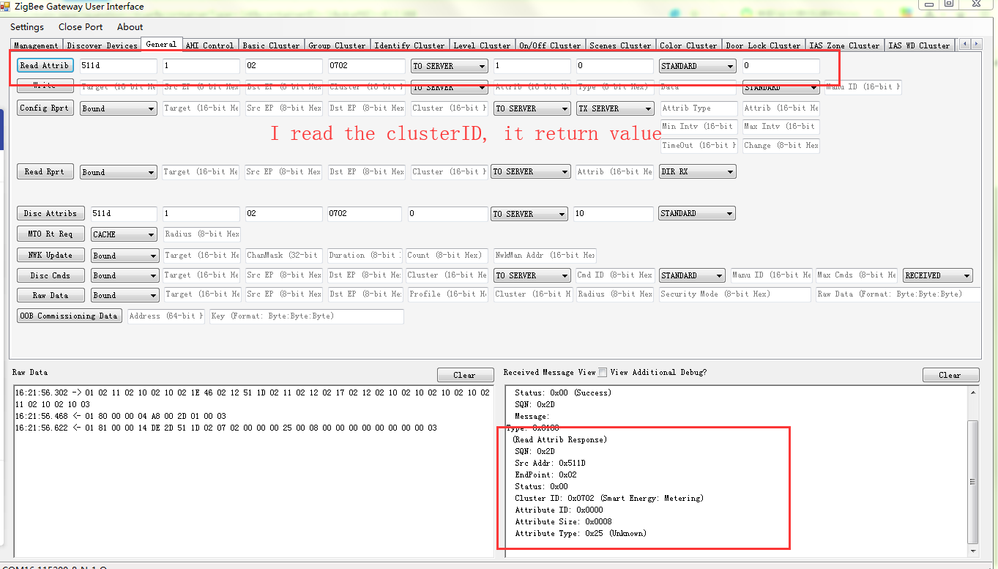The height and width of the screenshot is (569, 998).
Task: Click the MTO Rt Req button
Action: coord(50,234)
